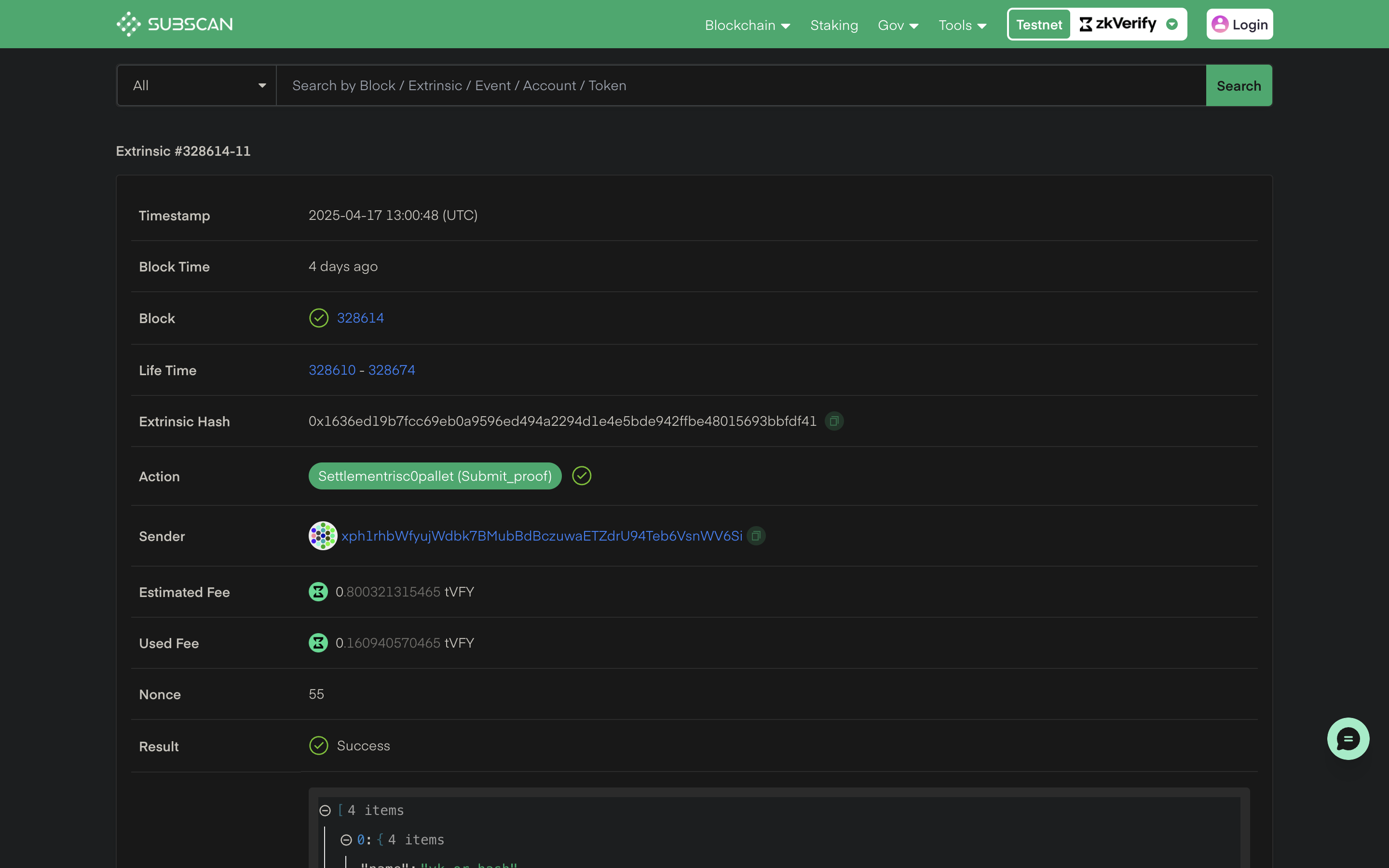Focus the Block / Extrinsic search input field
This screenshot has width=1389, height=868.
[740, 85]
